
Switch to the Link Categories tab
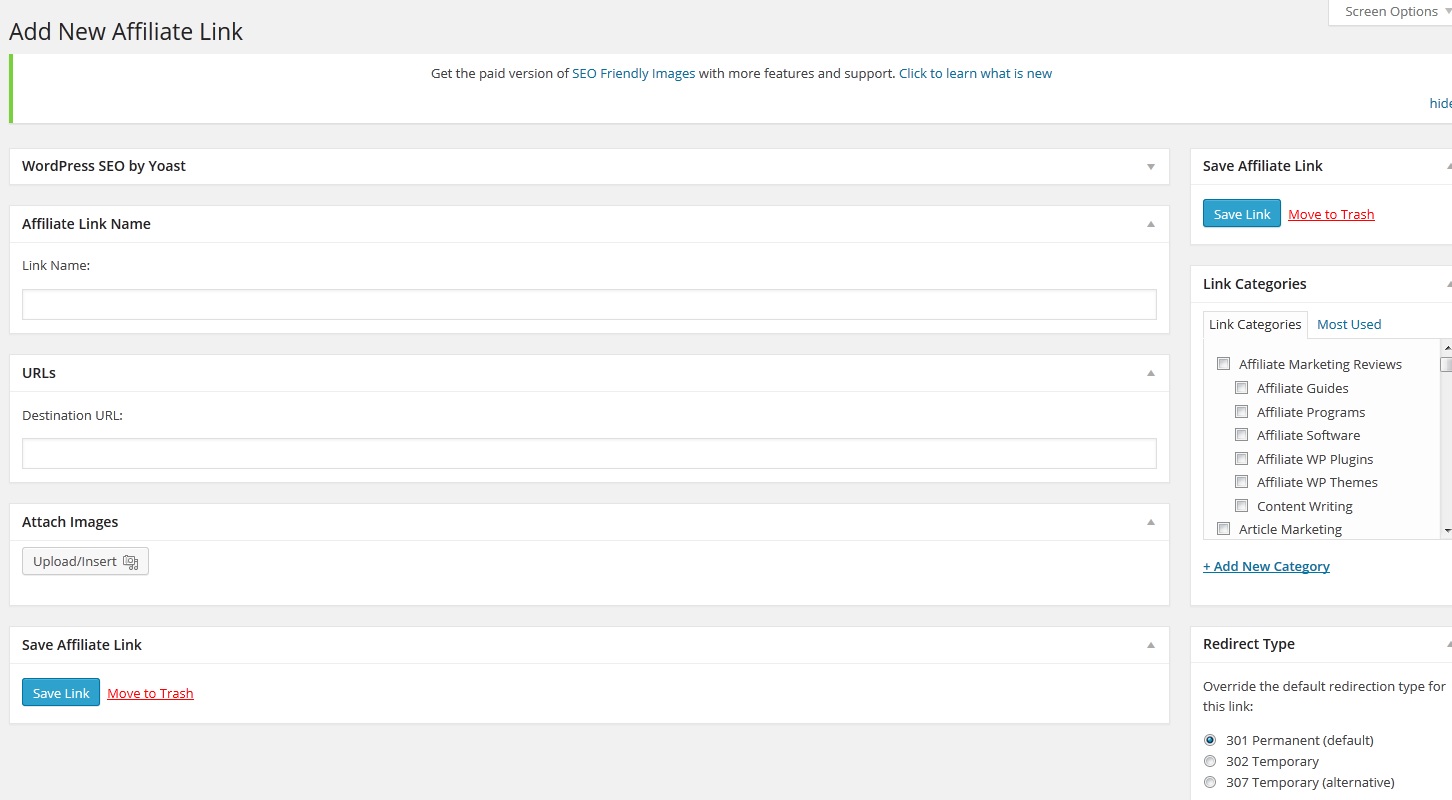(x=1255, y=324)
